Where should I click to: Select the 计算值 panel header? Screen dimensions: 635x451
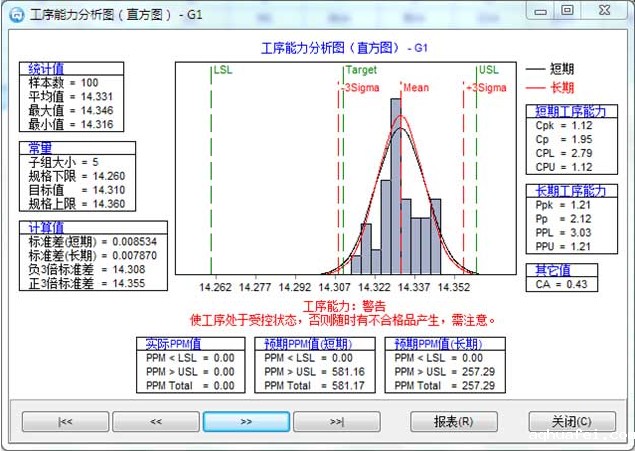[x=38, y=229]
